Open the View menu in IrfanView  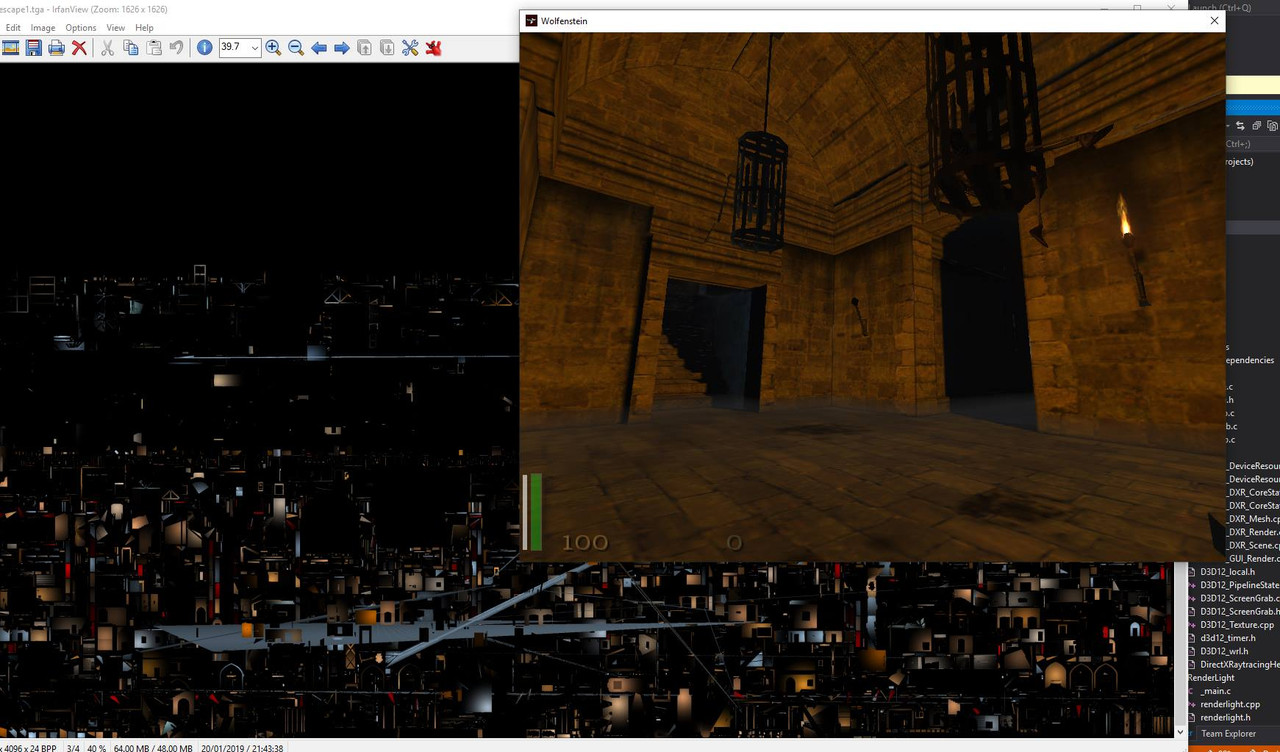[x=116, y=28]
